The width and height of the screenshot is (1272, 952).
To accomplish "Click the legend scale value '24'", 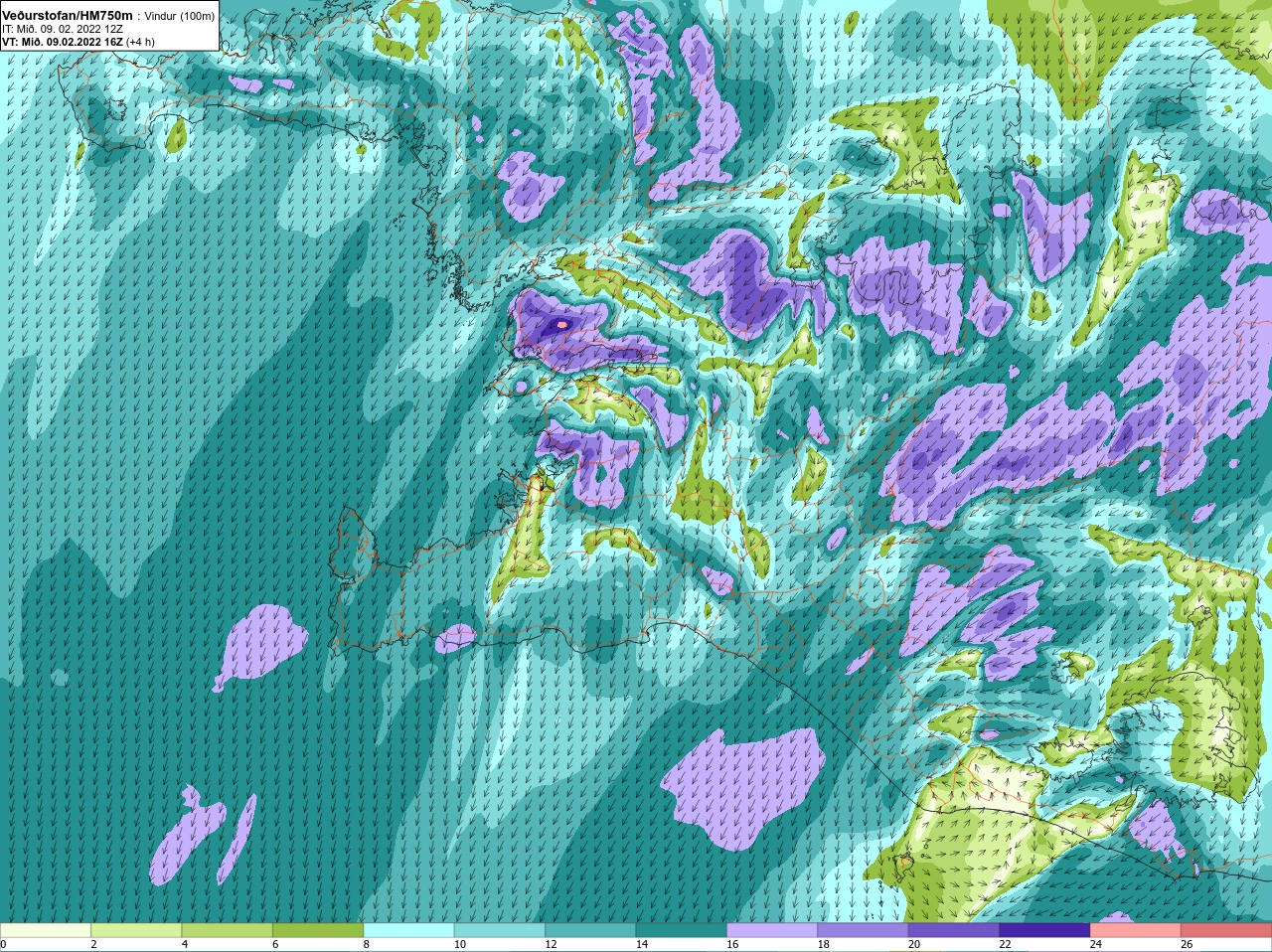I will [1096, 945].
